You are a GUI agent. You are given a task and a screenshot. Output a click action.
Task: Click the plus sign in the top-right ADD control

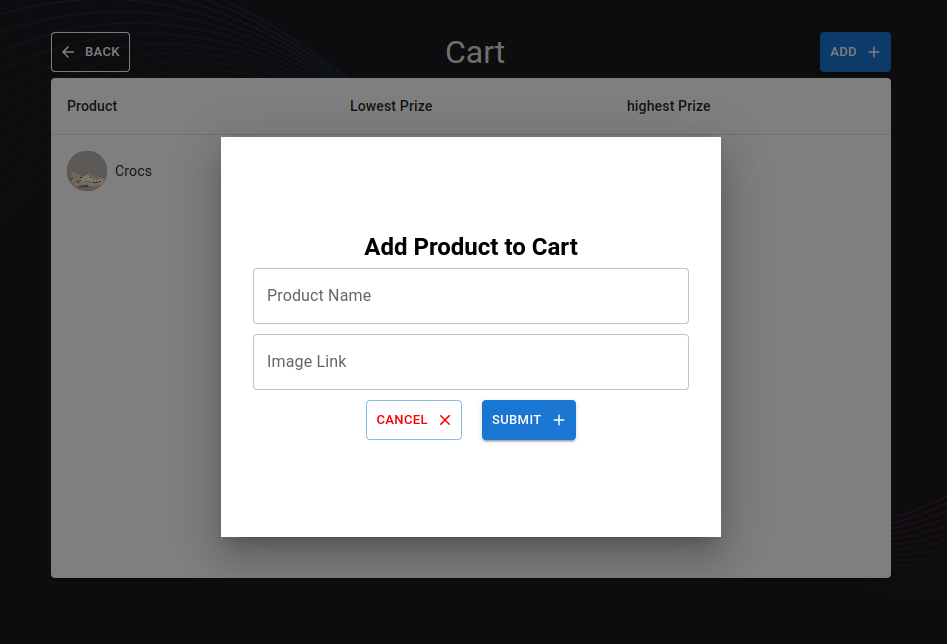coord(872,51)
